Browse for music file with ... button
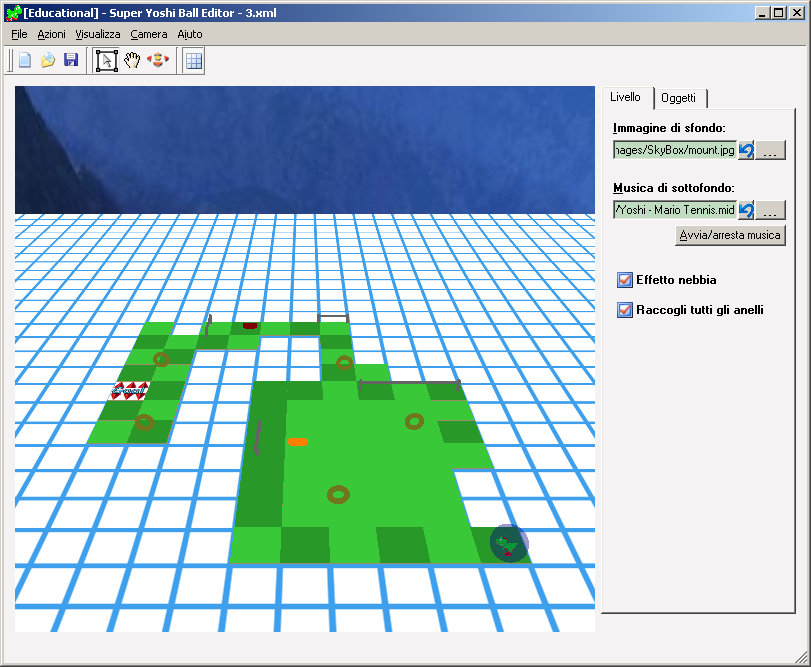The width and height of the screenshot is (811, 667). (770, 210)
